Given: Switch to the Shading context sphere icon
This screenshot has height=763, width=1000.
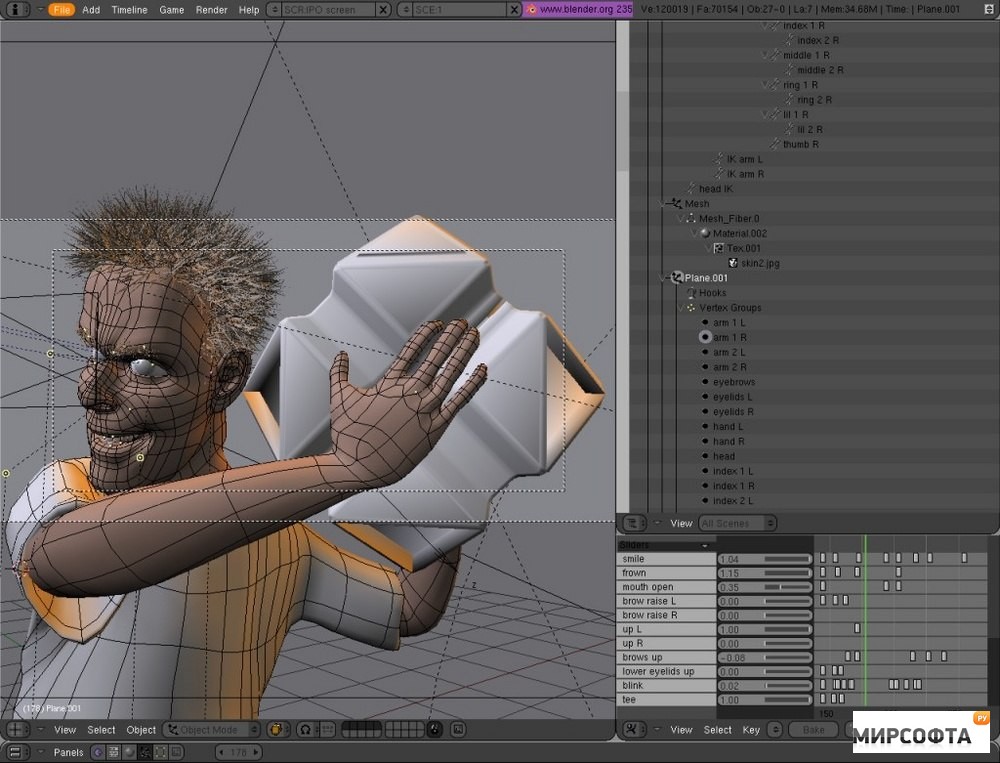Looking at the screenshot, I should (129, 753).
